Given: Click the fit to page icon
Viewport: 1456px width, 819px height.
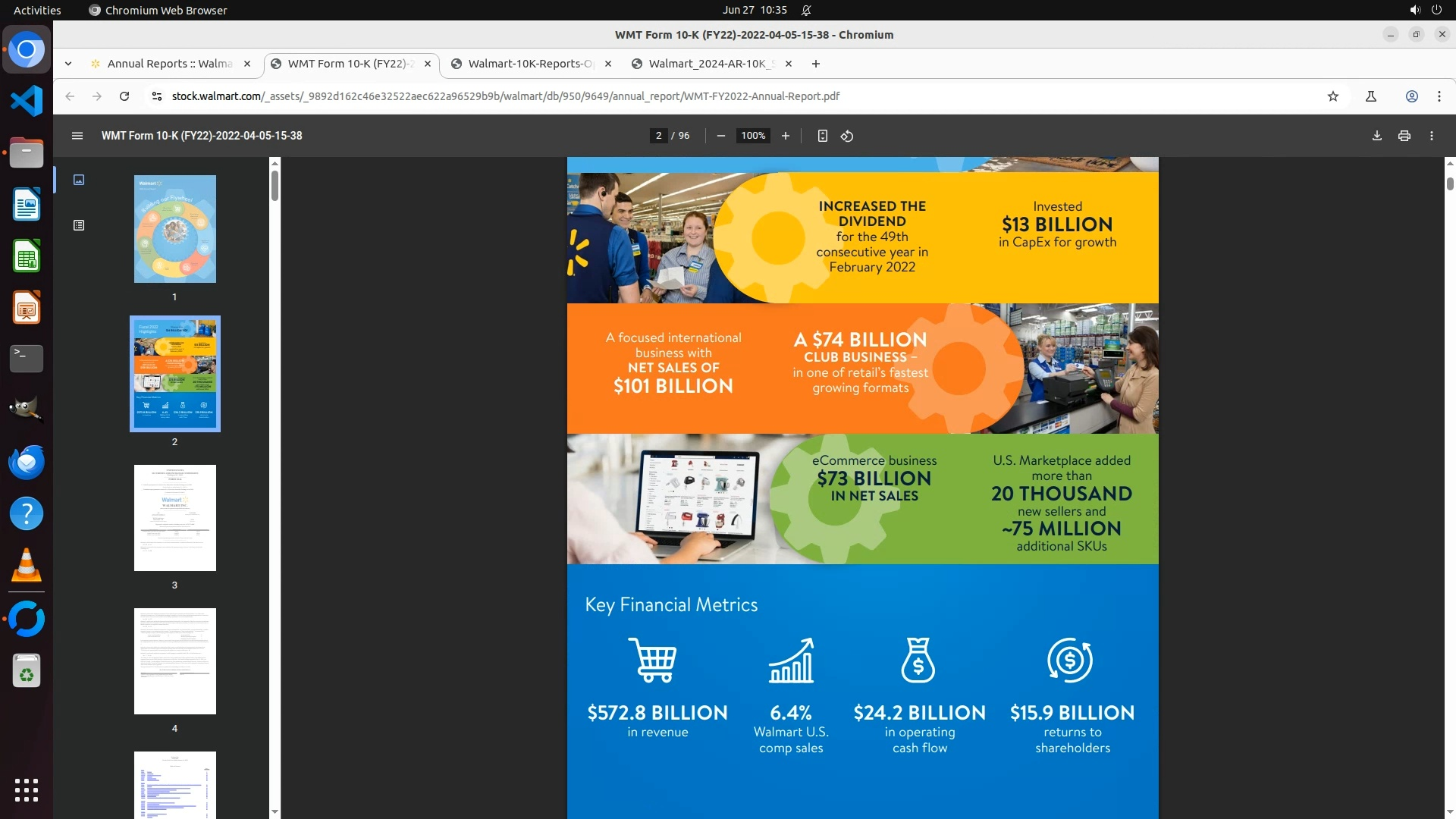Looking at the screenshot, I should point(822,136).
